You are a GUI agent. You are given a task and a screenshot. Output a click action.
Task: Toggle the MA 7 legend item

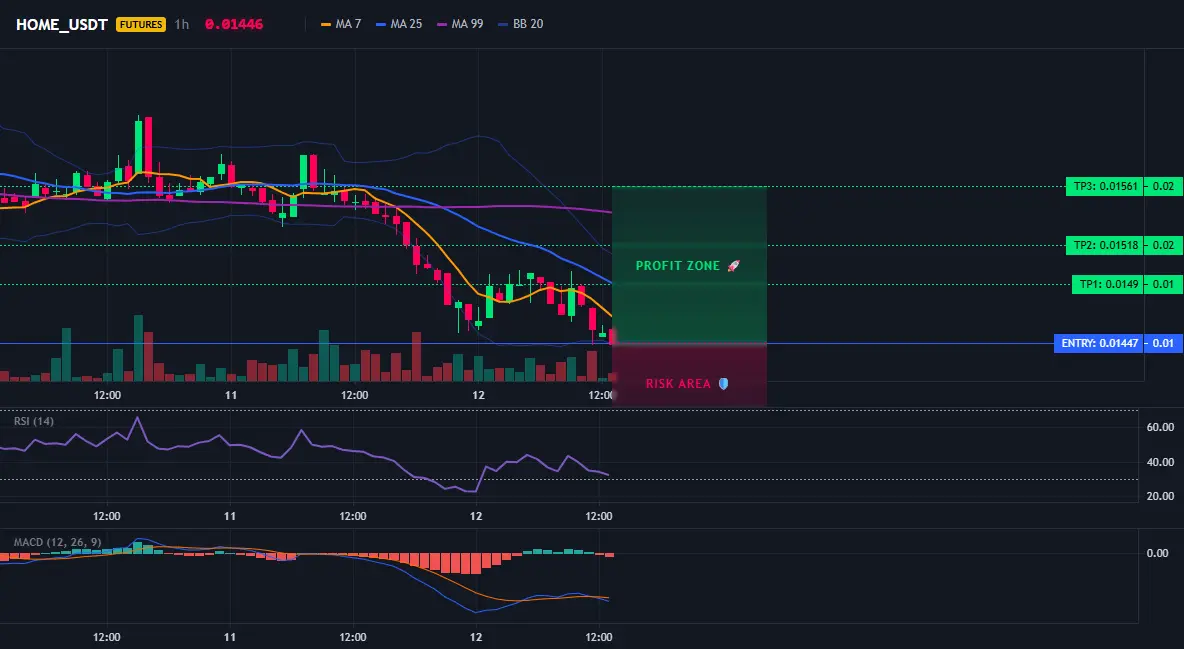point(341,24)
